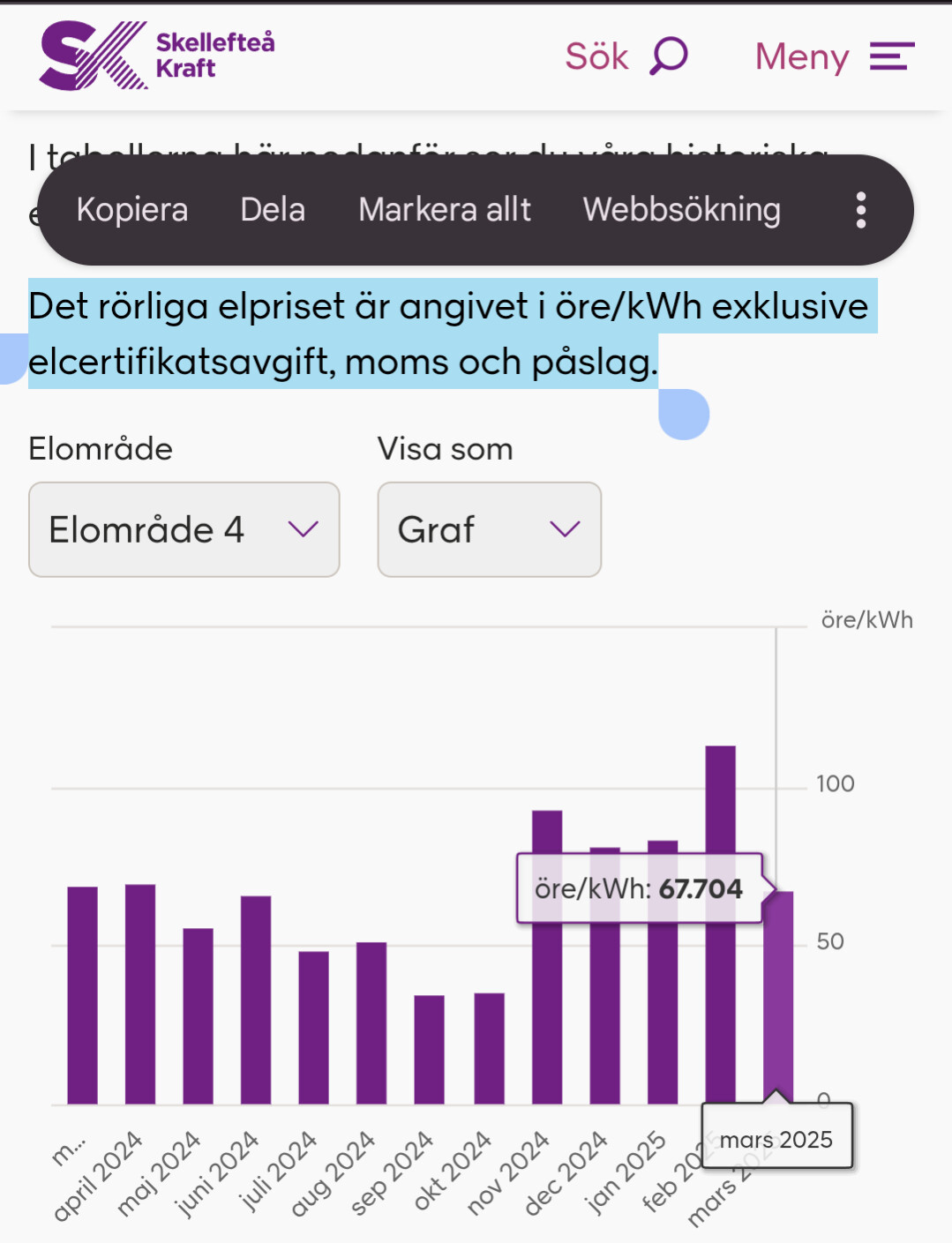Grab the left text selection handle

pyautogui.click(x=11, y=362)
